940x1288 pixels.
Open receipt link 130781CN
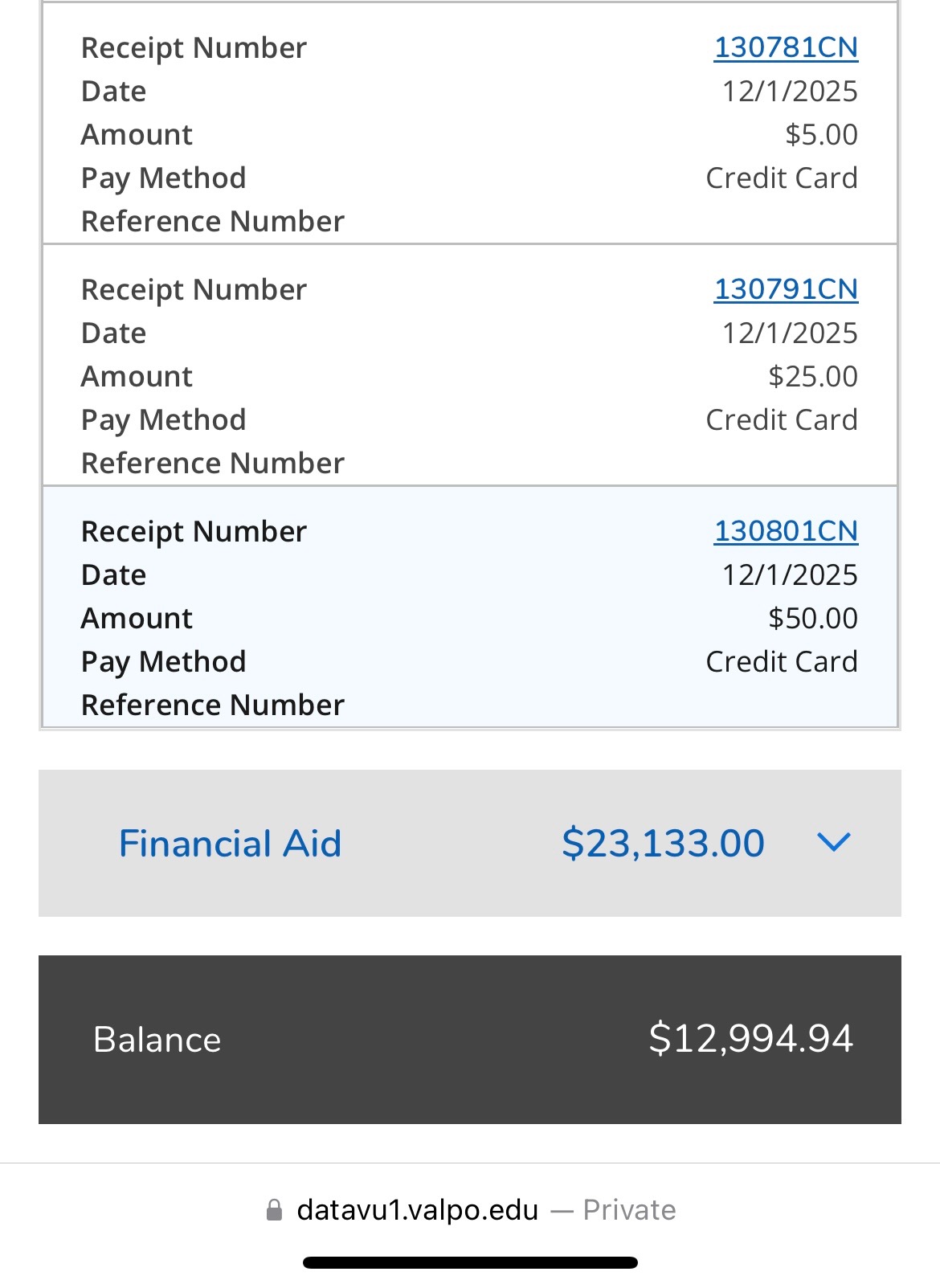click(786, 47)
